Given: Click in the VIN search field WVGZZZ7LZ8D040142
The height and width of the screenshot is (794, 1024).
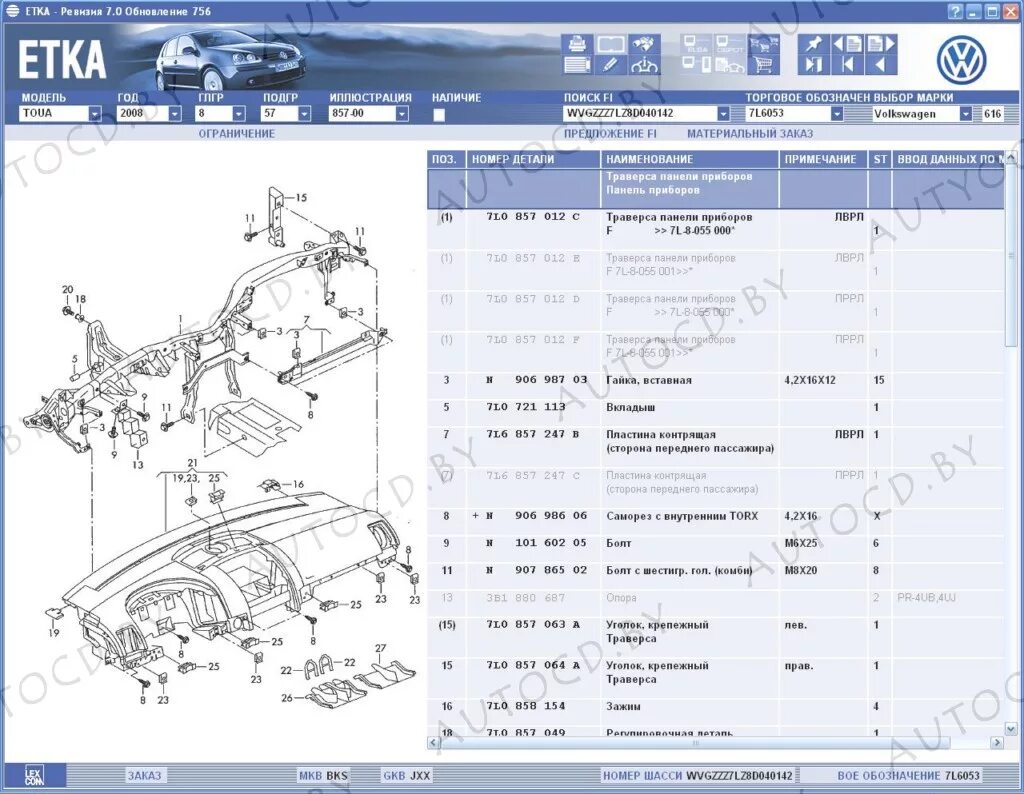Looking at the screenshot, I should pyautogui.click(x=639, y=114).
